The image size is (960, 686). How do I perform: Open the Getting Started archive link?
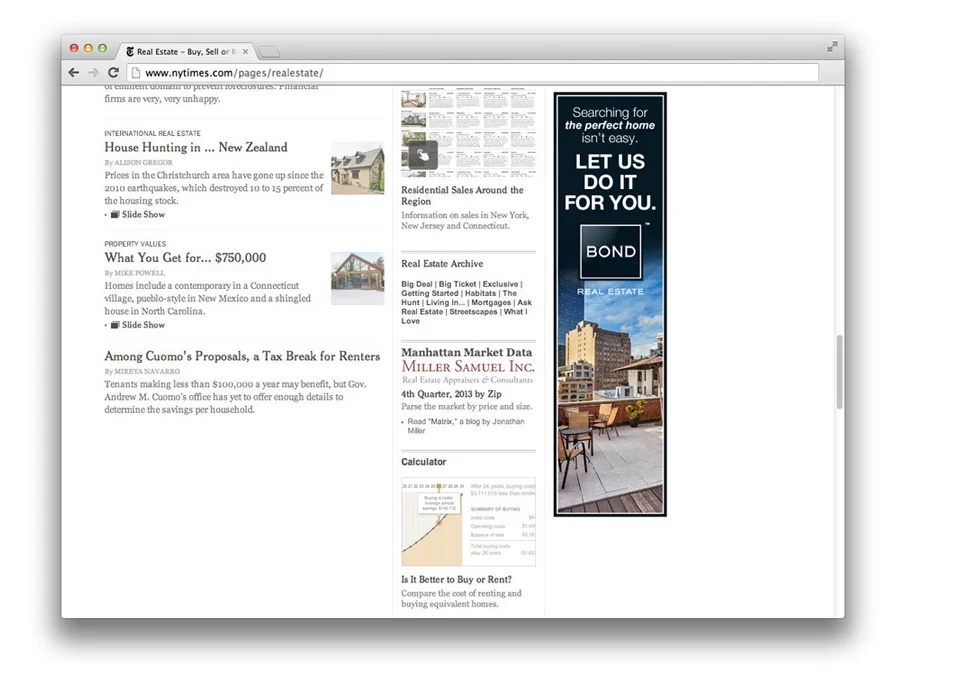pos(429,293)
